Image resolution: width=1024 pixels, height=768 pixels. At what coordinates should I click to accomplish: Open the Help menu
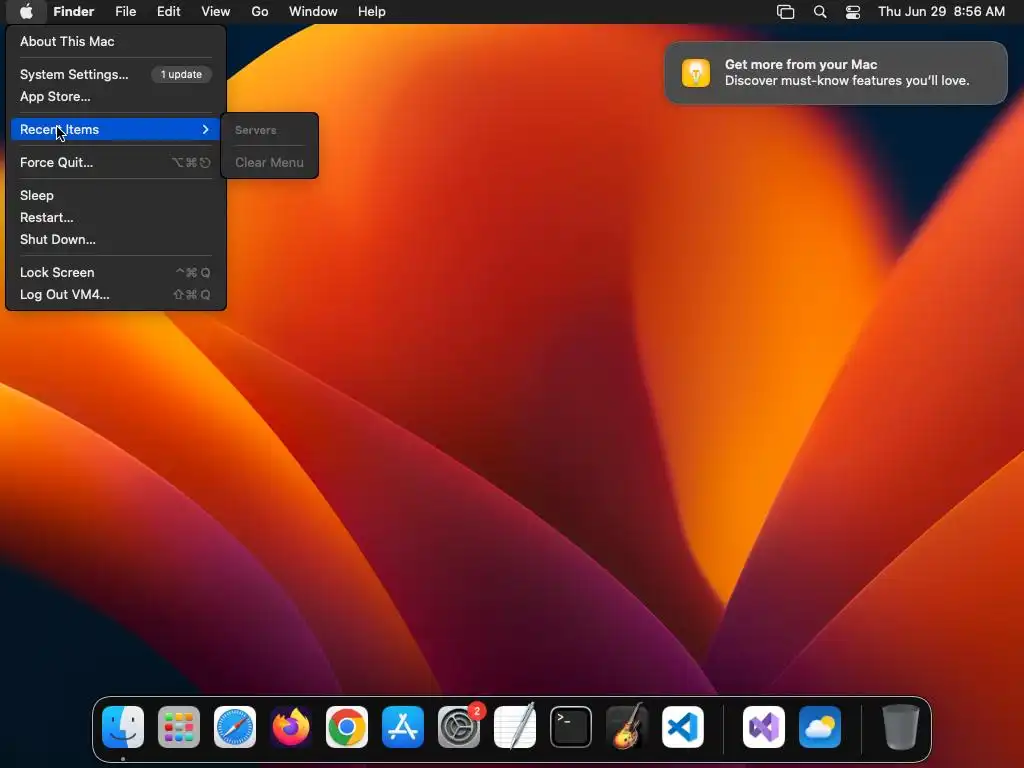(372, 12)
